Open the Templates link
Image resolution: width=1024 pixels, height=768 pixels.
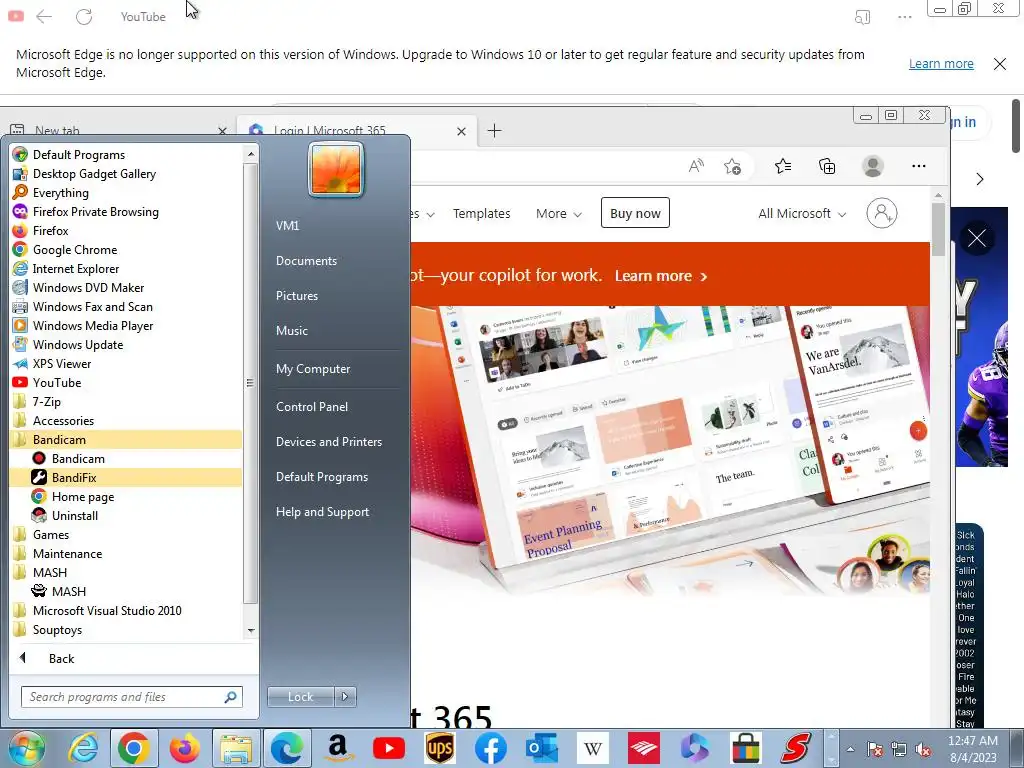[481, 214]
